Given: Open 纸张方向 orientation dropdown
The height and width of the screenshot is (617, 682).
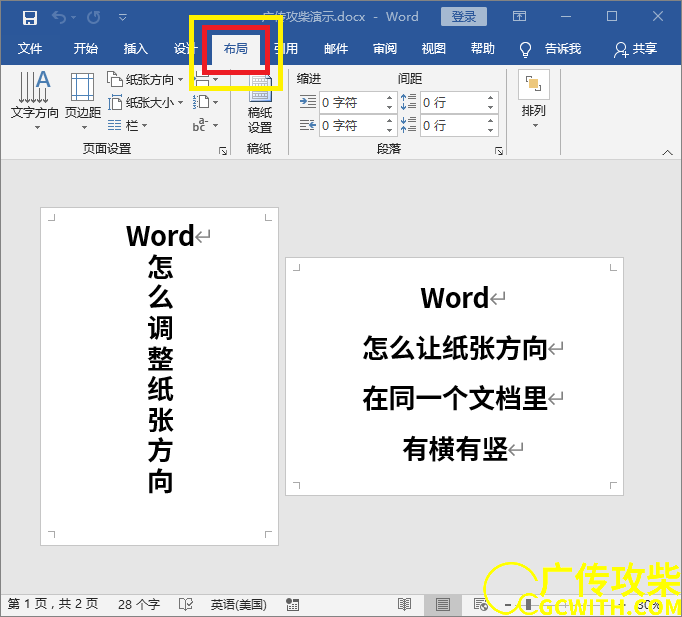Looking at the screenshot, I should point(145,80).
